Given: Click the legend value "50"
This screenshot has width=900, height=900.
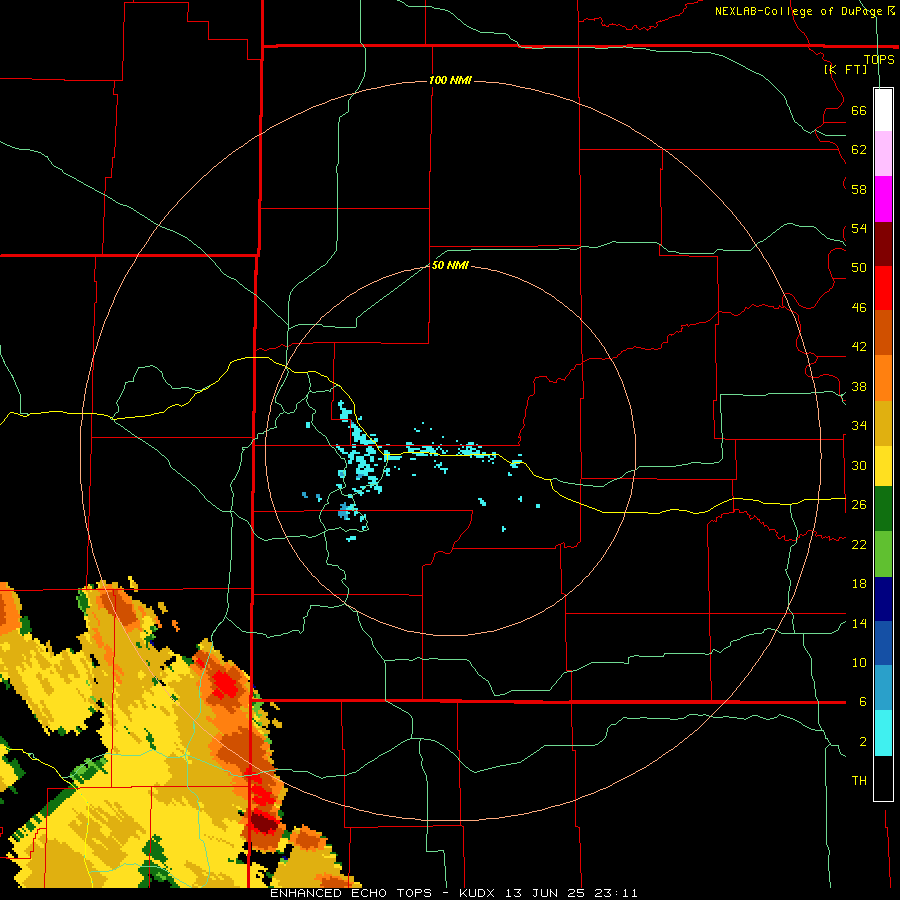Looking at the screenshot, I should pos(859,267).
